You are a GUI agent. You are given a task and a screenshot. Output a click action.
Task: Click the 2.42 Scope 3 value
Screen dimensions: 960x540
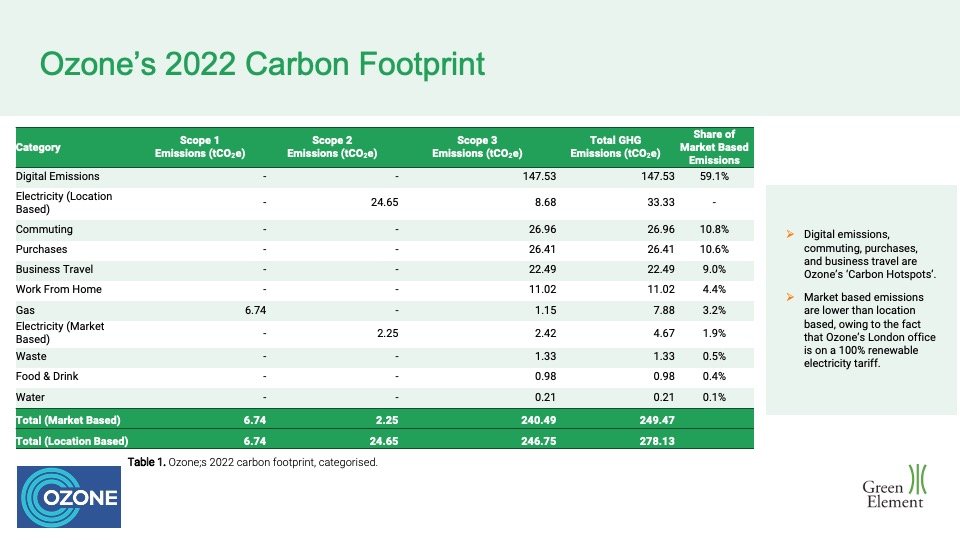545,333
